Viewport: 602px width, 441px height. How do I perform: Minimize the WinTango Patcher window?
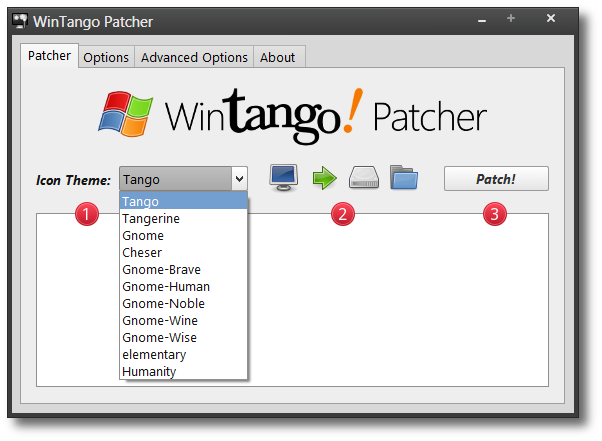click(x=482, y=19)
